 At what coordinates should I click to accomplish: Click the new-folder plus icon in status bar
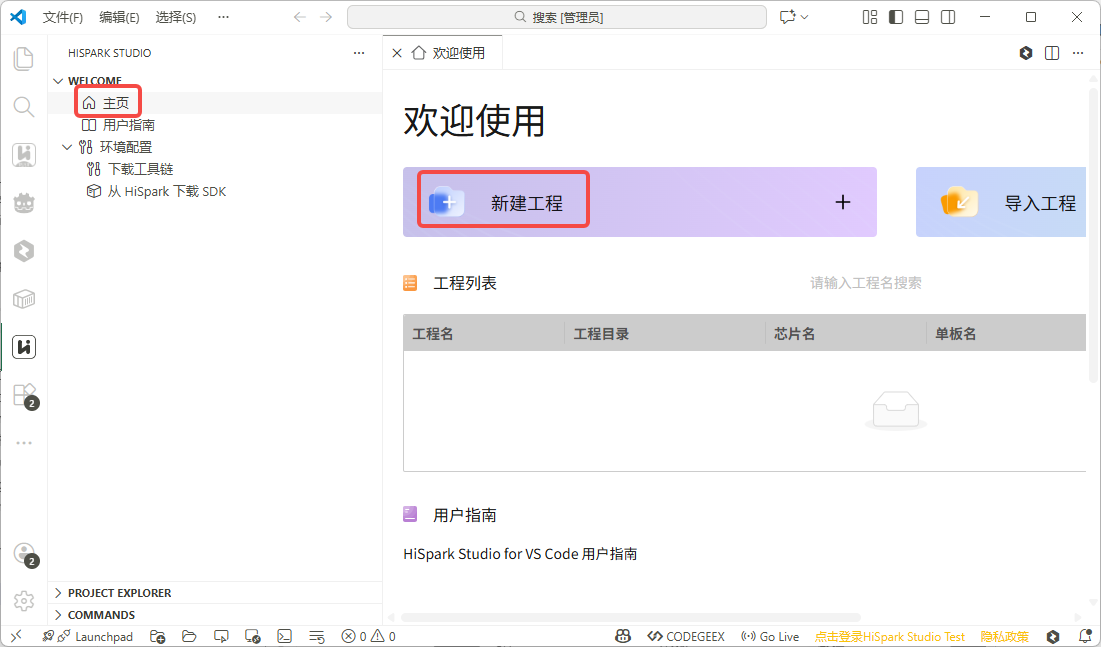[158, 636]
